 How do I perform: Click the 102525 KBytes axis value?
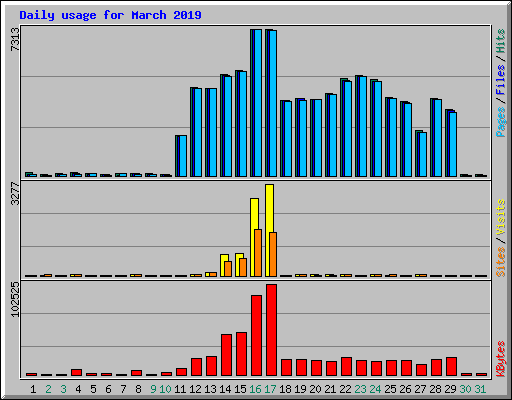15,299
